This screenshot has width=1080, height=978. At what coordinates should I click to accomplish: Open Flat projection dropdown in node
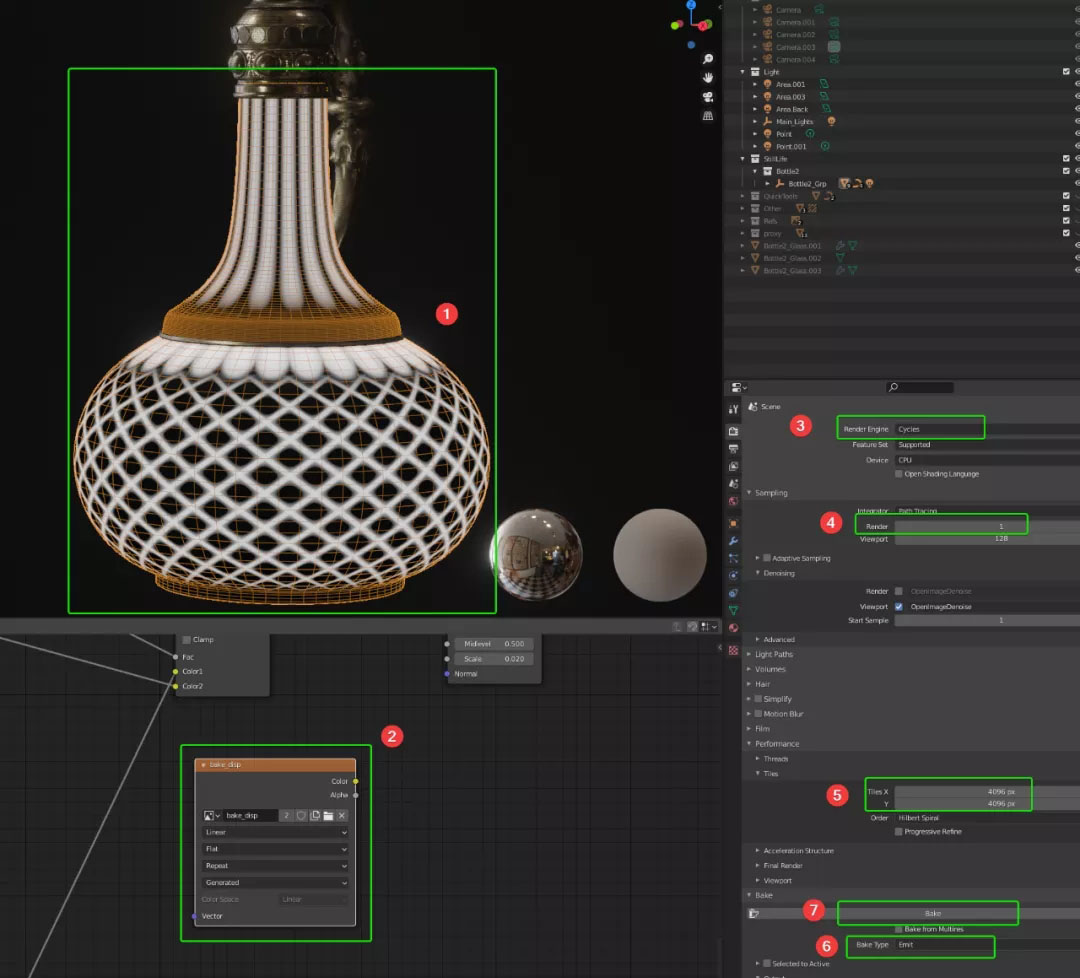coord(276,849)
